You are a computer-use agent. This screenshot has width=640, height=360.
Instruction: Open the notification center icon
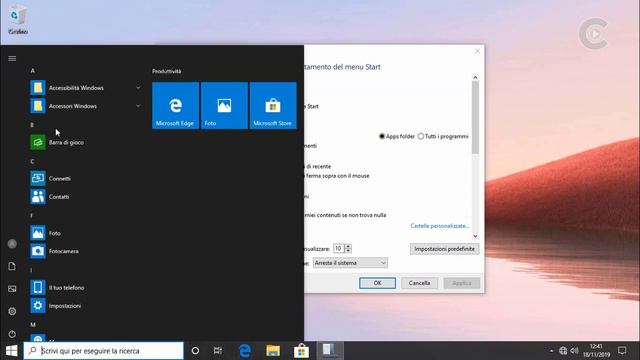coord(622,351)
